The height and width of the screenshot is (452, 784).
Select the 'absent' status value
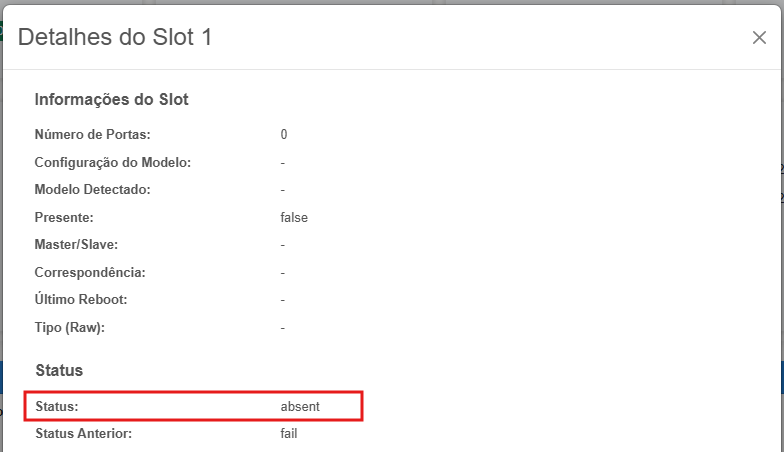[x=301, y=406]
